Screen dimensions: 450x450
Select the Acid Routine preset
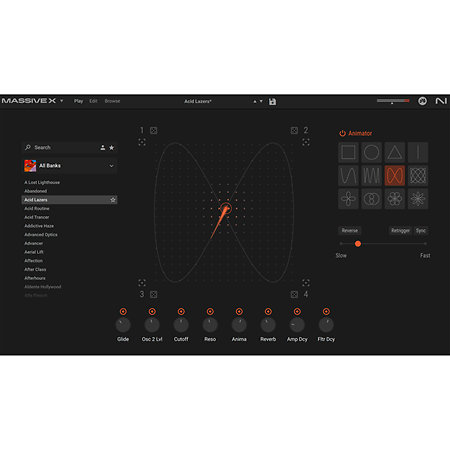point(37,208)
